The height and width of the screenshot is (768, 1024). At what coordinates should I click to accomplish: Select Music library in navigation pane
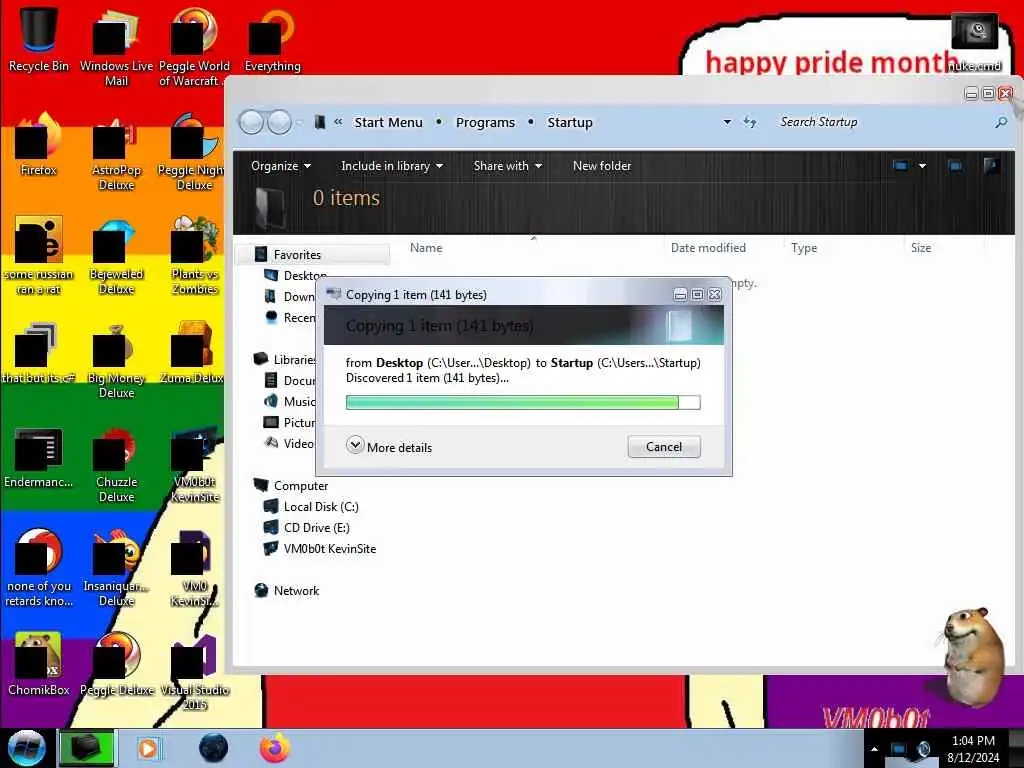(x=290, y=402)
